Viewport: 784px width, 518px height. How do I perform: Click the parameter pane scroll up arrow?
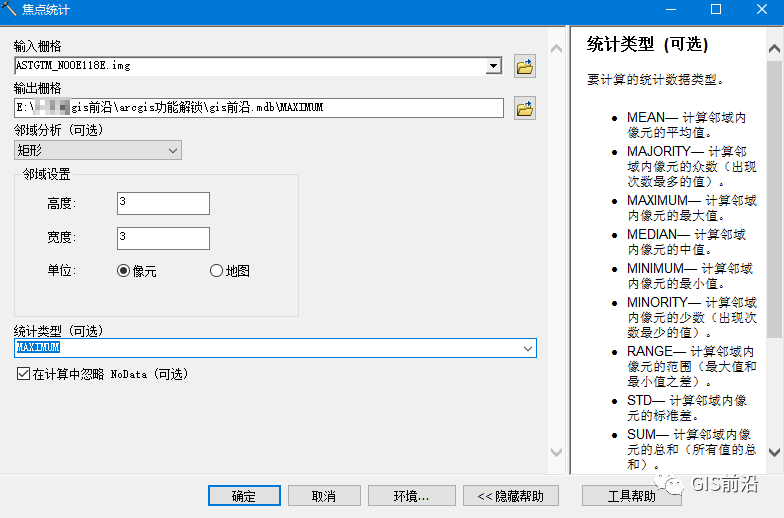click(x=556, y=48)
